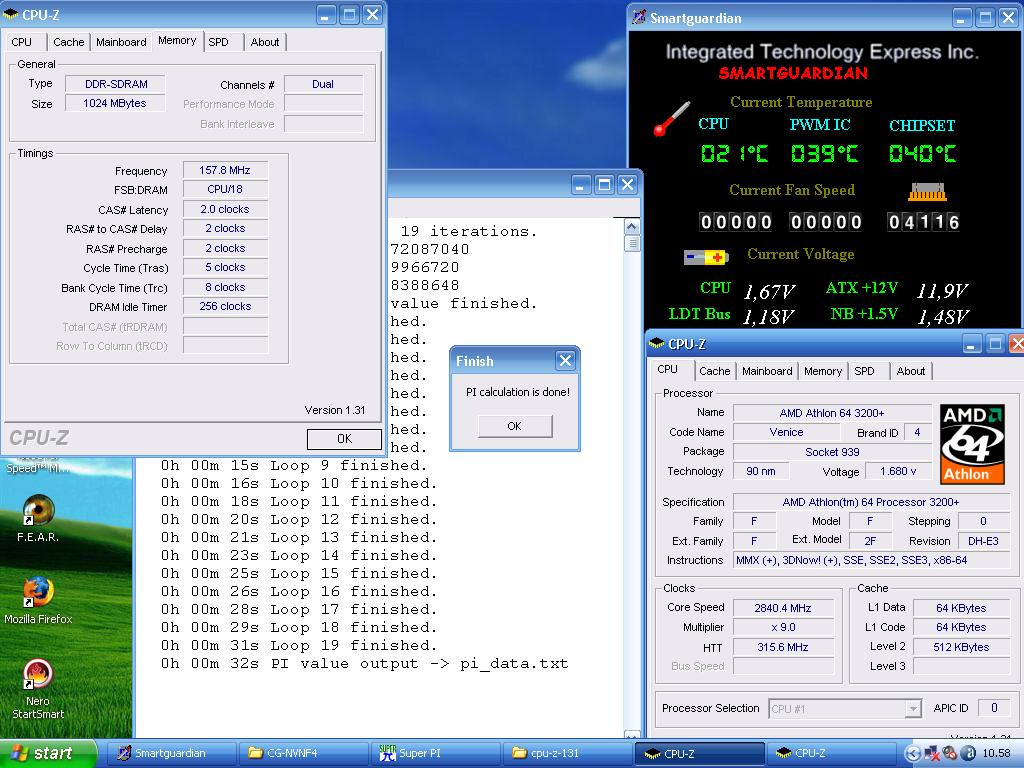Image resolution: width=1024 pixels, height=768 pixels.
Task: Click the battery voltage icon in Smartguardian
Action: pyautogui.click(x=706, y=257)
